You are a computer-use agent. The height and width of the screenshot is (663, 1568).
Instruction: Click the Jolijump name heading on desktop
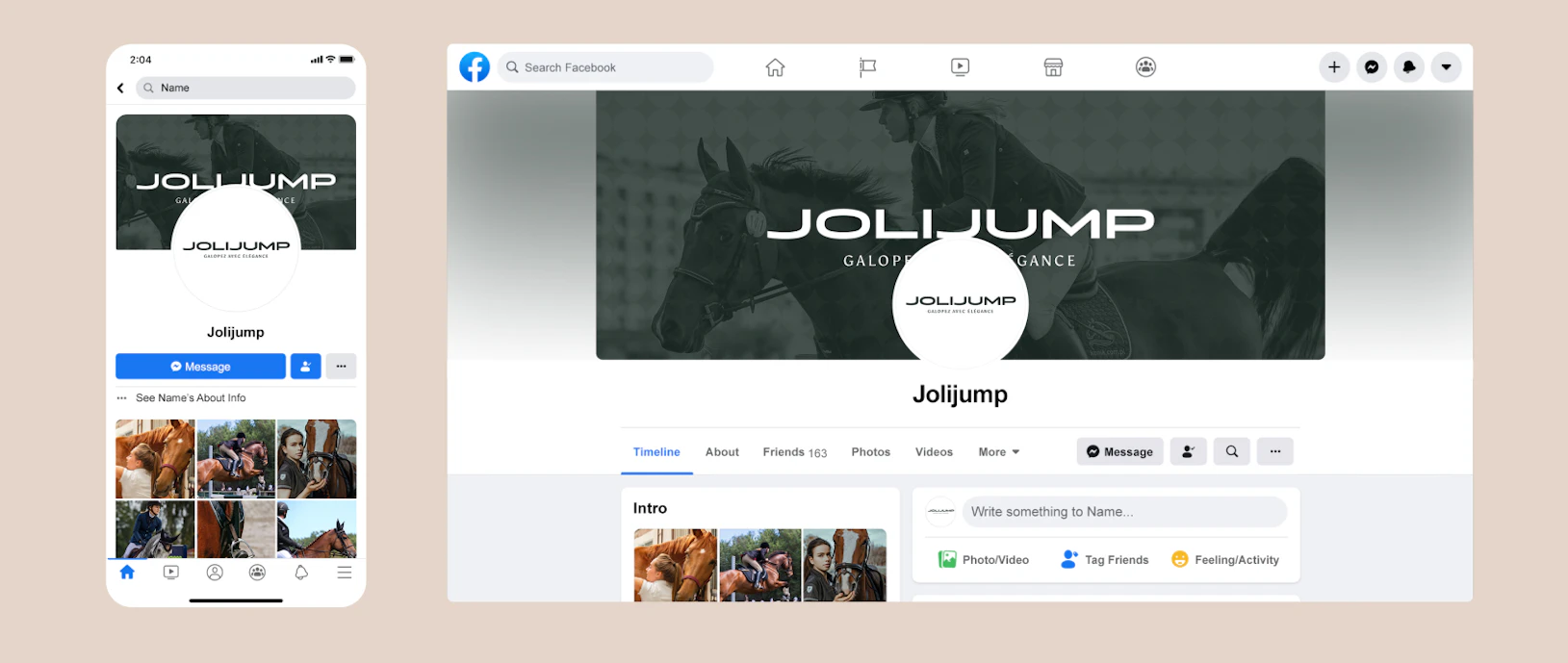click(x=960, y=395)
